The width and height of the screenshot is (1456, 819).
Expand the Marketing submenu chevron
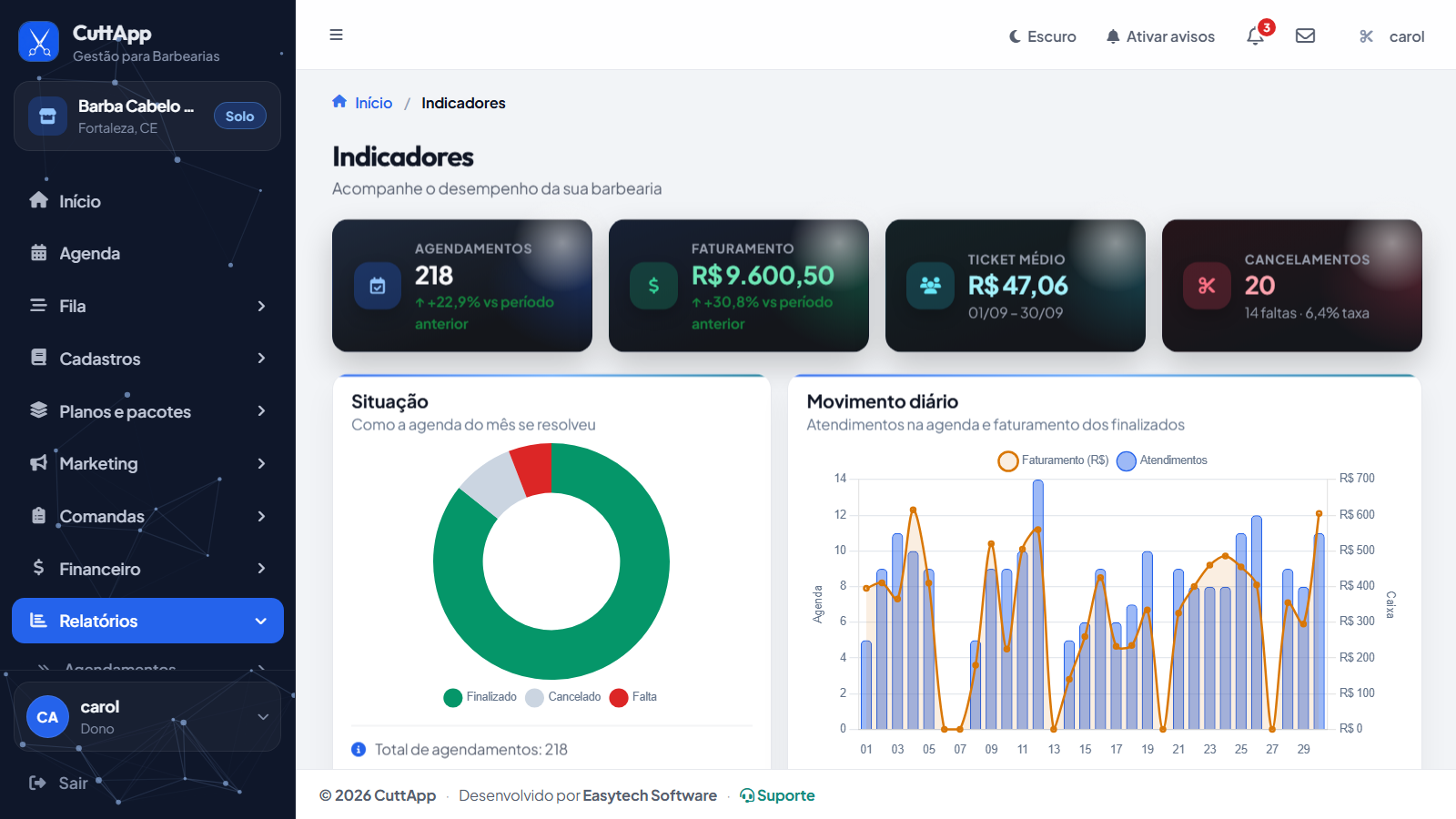[x=261, y=463]
